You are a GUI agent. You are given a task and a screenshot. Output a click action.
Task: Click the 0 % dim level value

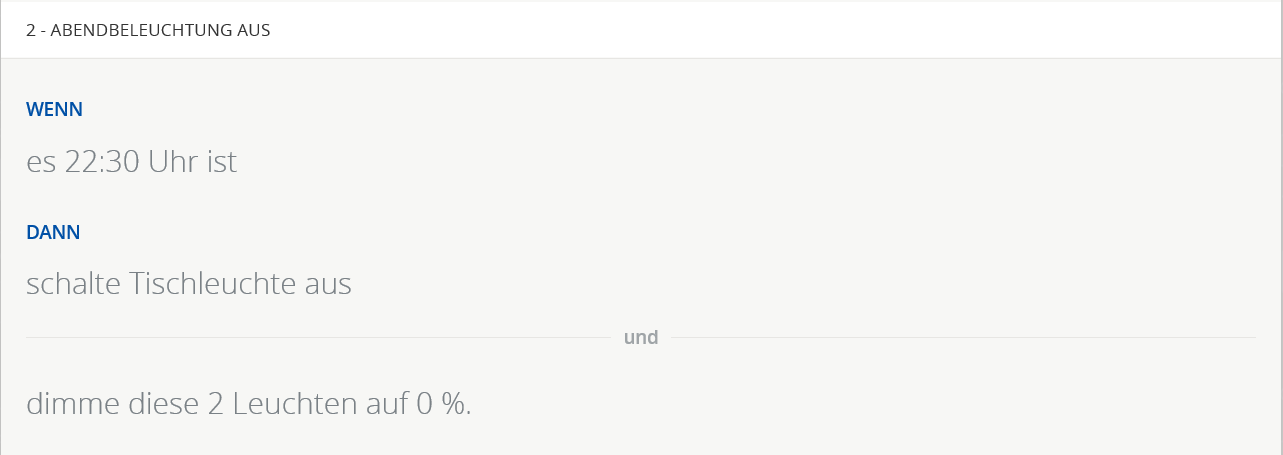click(440, 404)
